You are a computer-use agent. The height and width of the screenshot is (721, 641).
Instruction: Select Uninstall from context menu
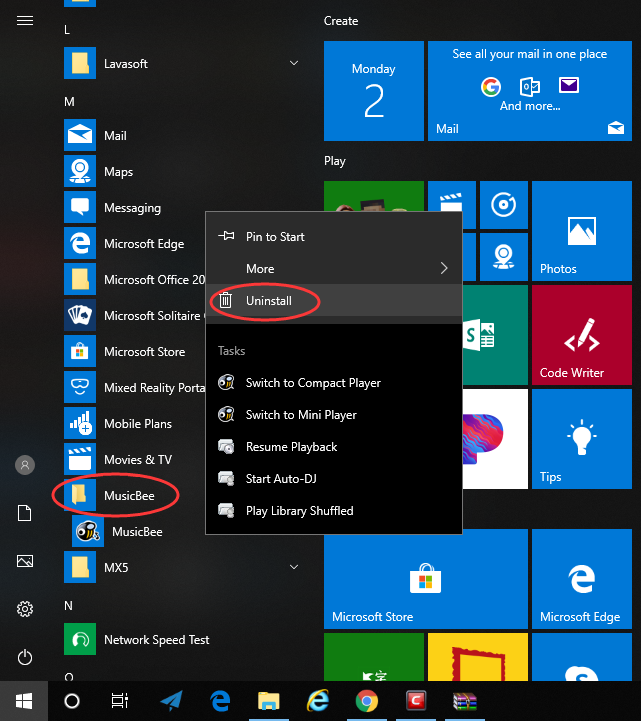click(x=334, y=300)
